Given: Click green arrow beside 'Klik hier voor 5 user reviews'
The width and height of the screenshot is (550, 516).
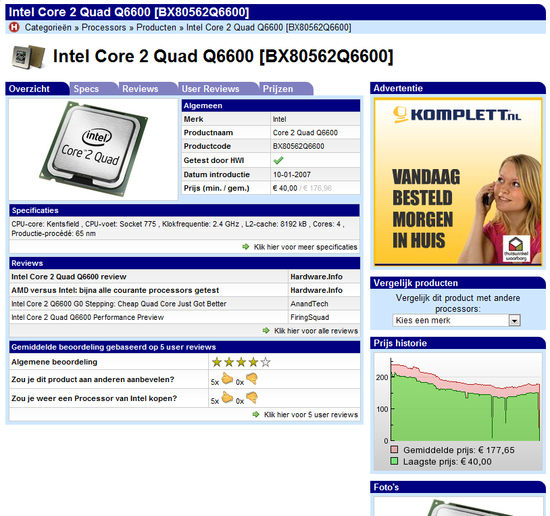Looking at the screenshot, I should pyautogui.click(x=256, y=414).
